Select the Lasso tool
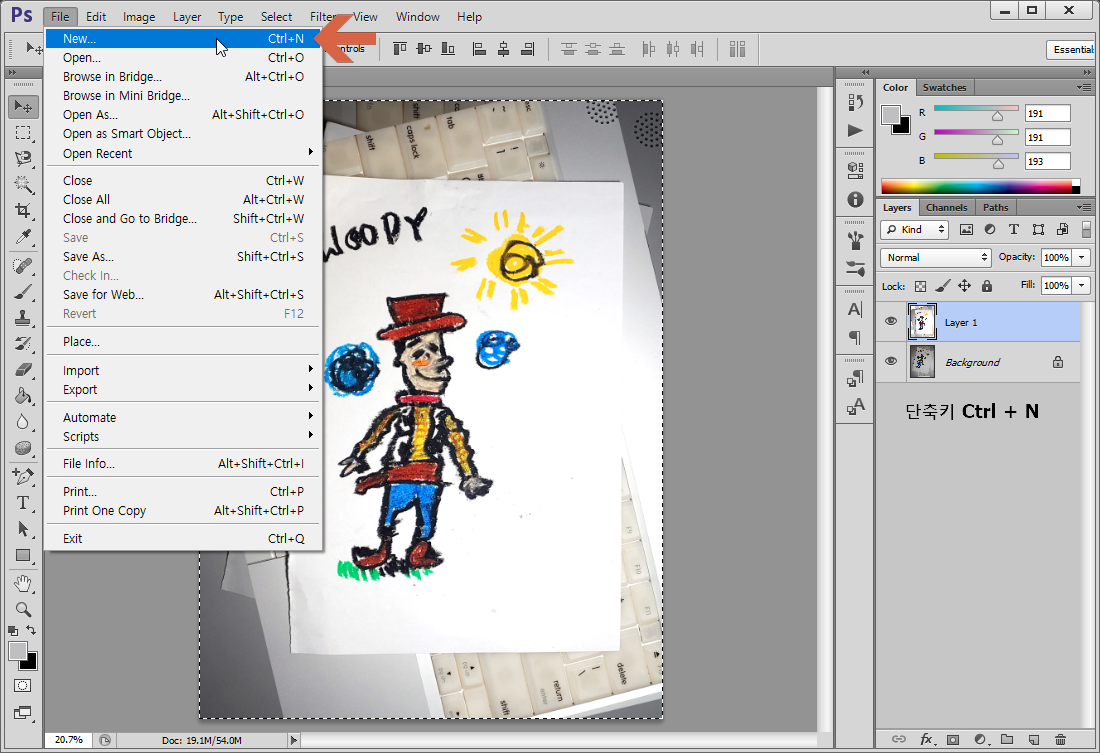 tap(23, 159)
